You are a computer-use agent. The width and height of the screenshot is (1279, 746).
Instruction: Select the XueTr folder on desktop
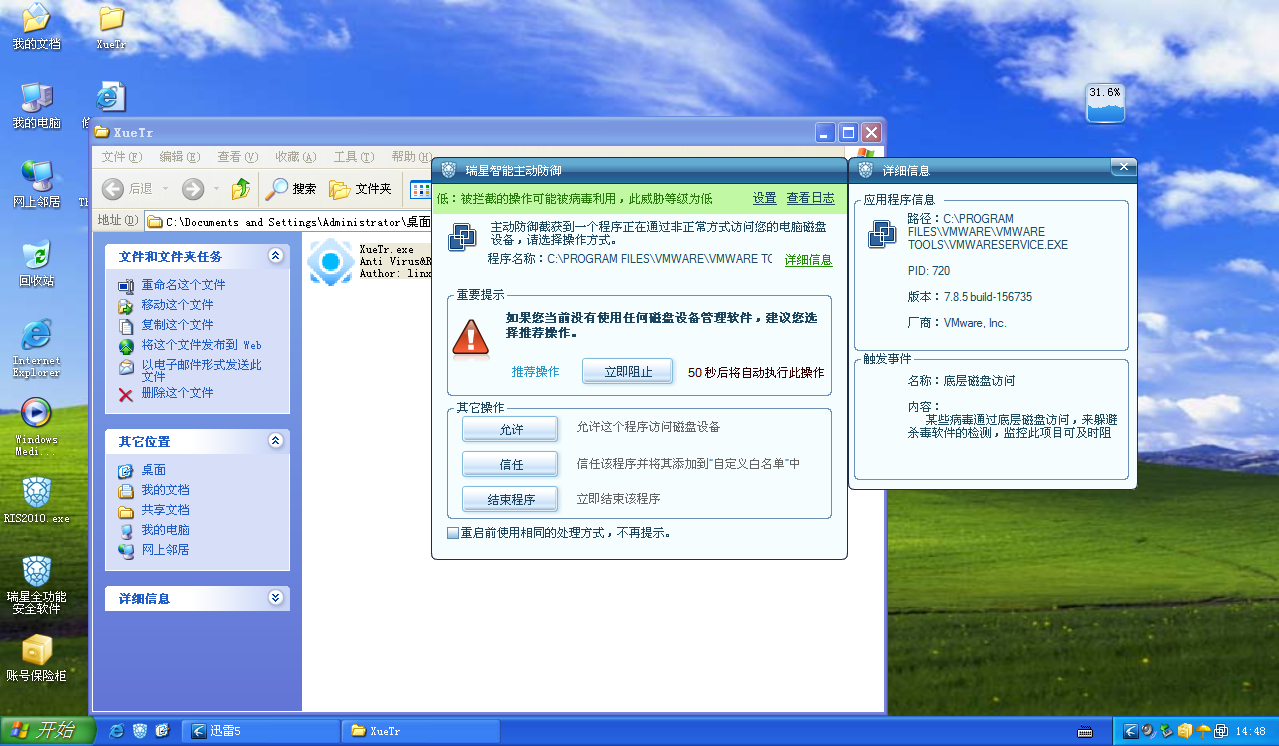click(x=111, y=26)
